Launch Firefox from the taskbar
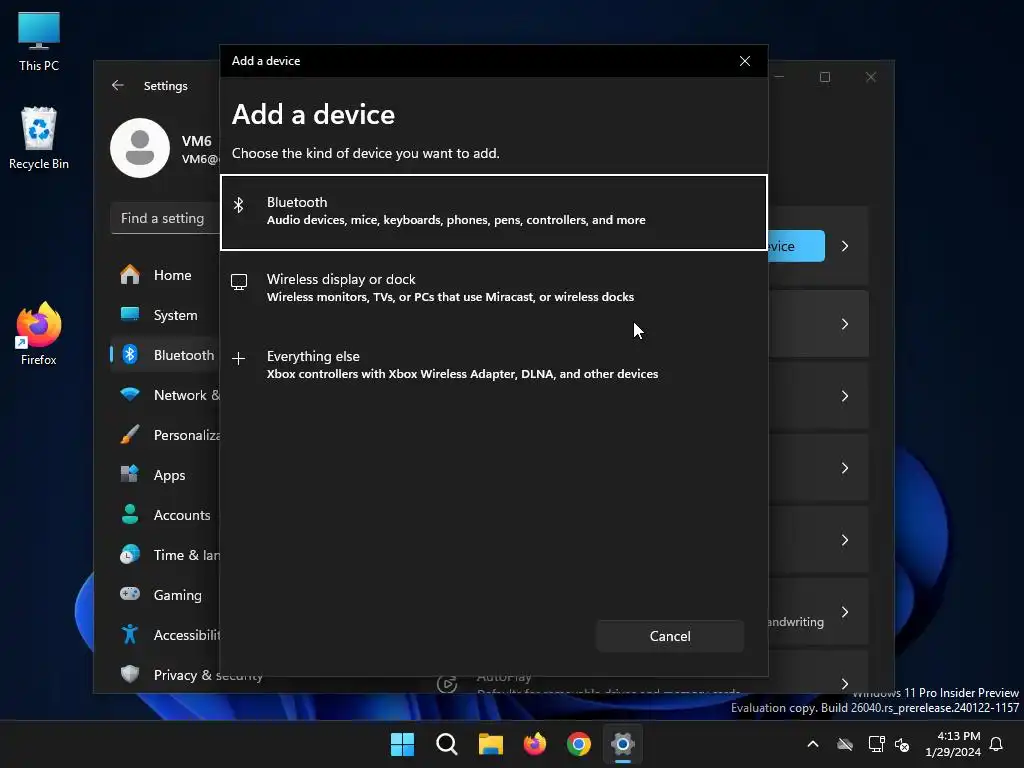Screen dimensions: 1024x768 (x=535, y=744)
